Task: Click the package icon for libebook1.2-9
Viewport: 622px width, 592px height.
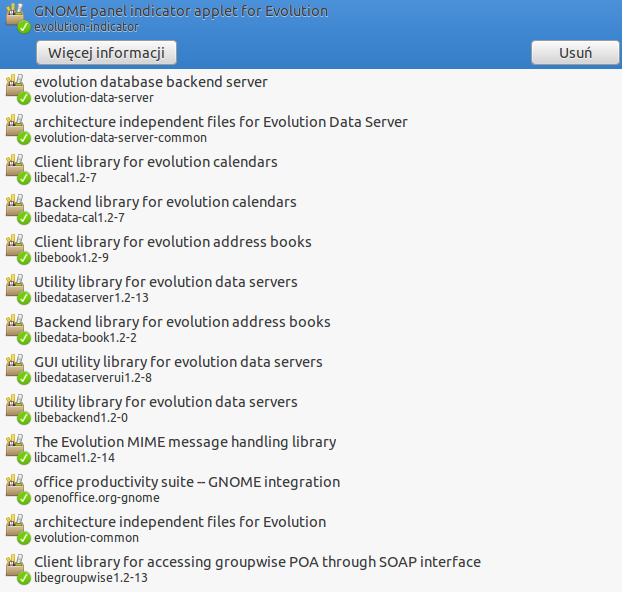Action: point(18,249)
